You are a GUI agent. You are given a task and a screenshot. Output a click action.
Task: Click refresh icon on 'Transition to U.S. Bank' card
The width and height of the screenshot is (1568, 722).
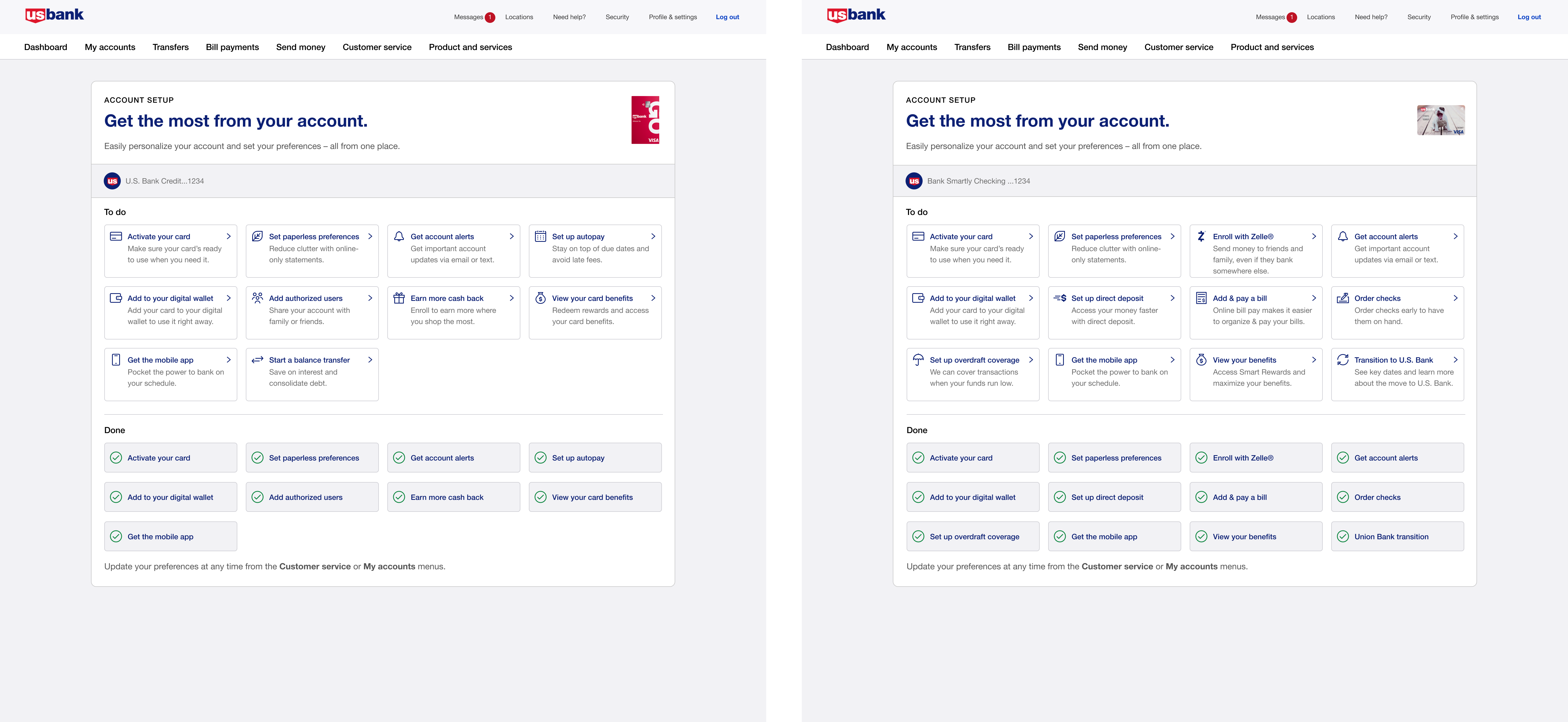tap(1343, 360)
